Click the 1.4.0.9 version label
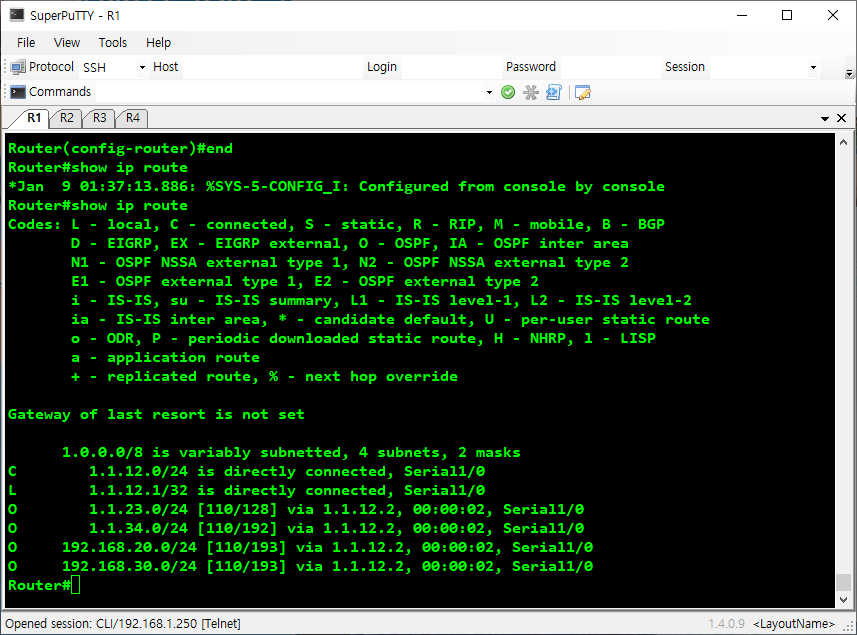 point(726,624)
